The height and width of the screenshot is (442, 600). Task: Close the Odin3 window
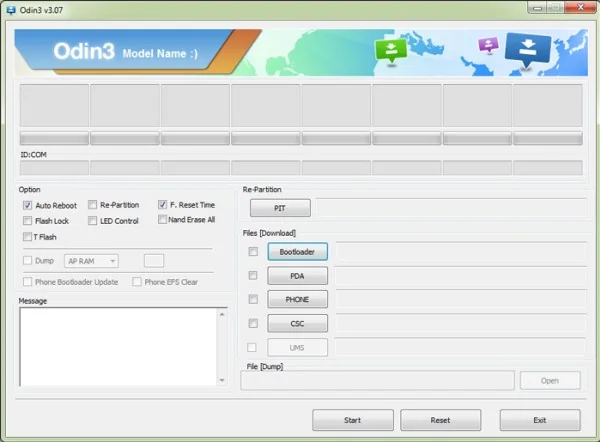pyautogui.click(x=580, y=8)
